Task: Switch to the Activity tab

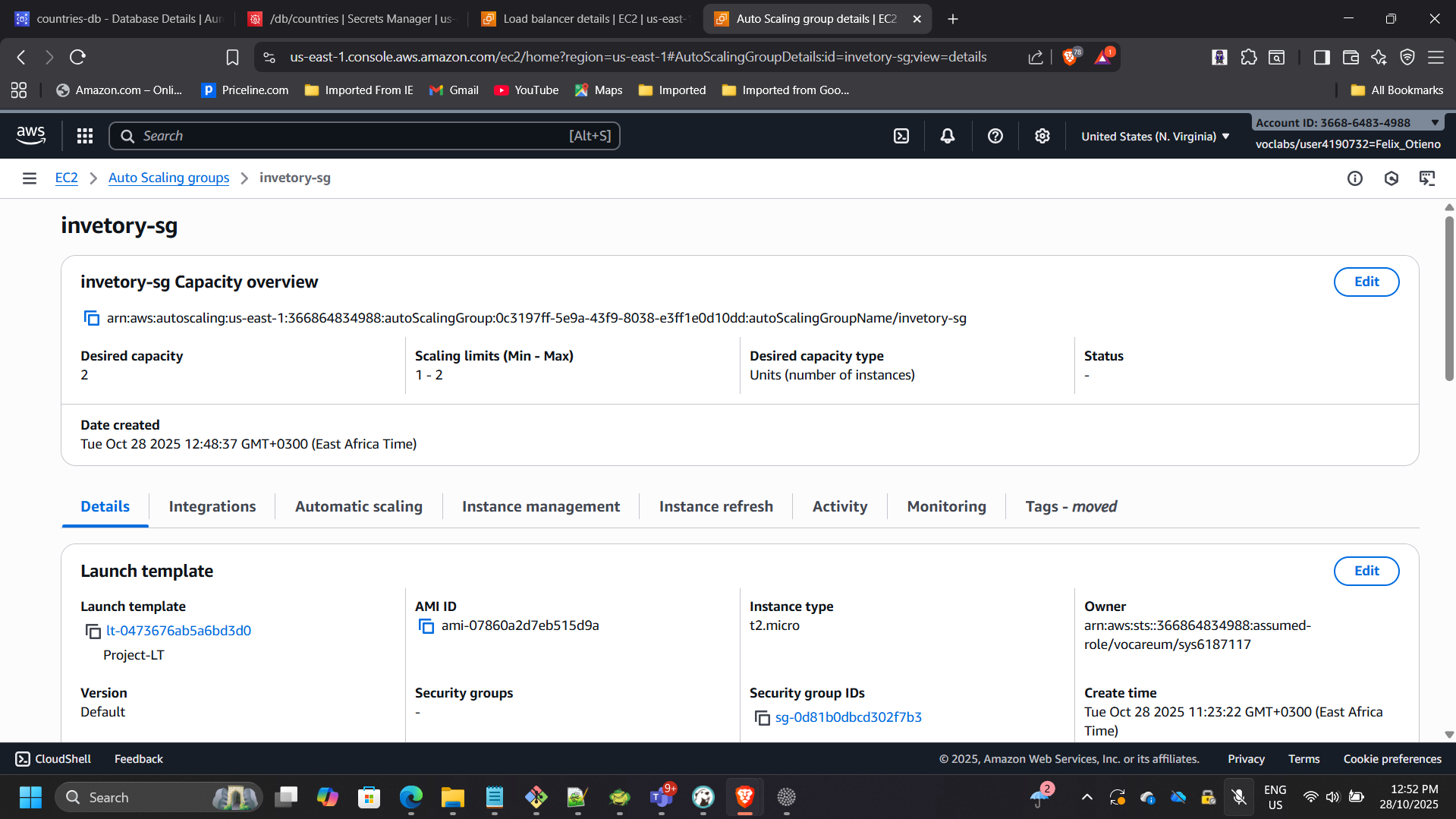Action: pyautogui.click(x=839, y=506)
